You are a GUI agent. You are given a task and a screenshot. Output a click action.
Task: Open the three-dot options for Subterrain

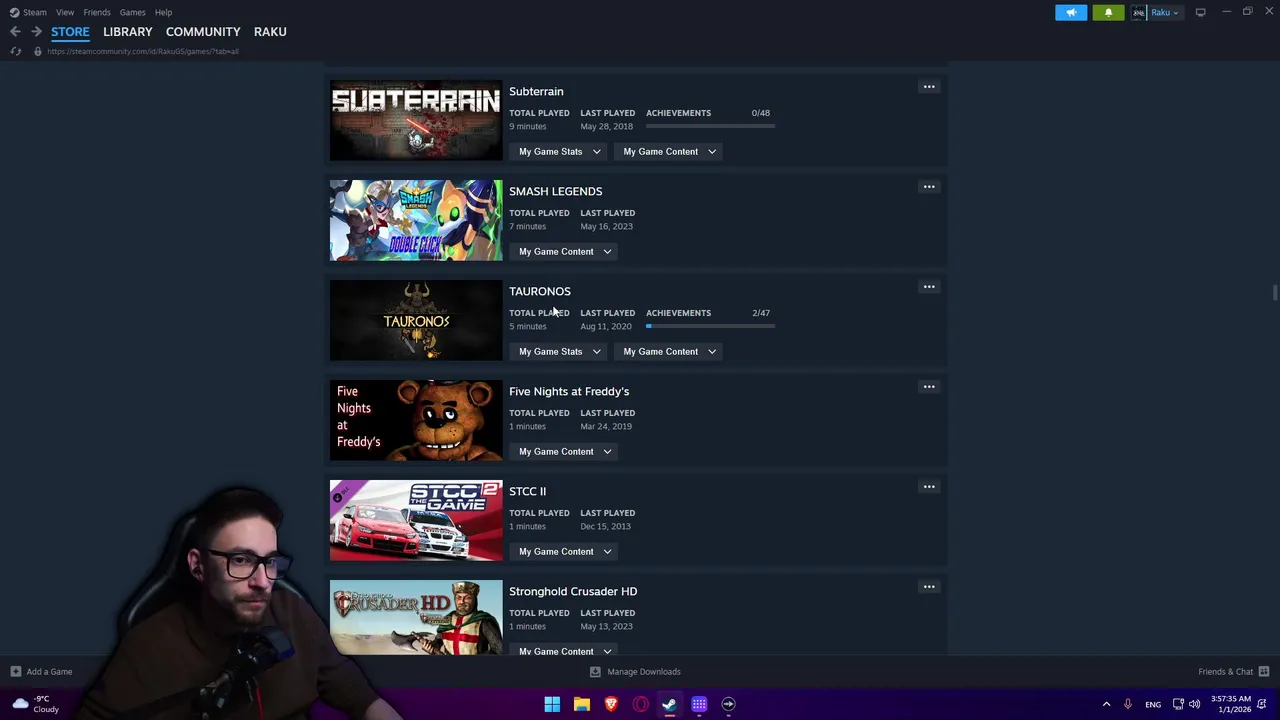929,87
